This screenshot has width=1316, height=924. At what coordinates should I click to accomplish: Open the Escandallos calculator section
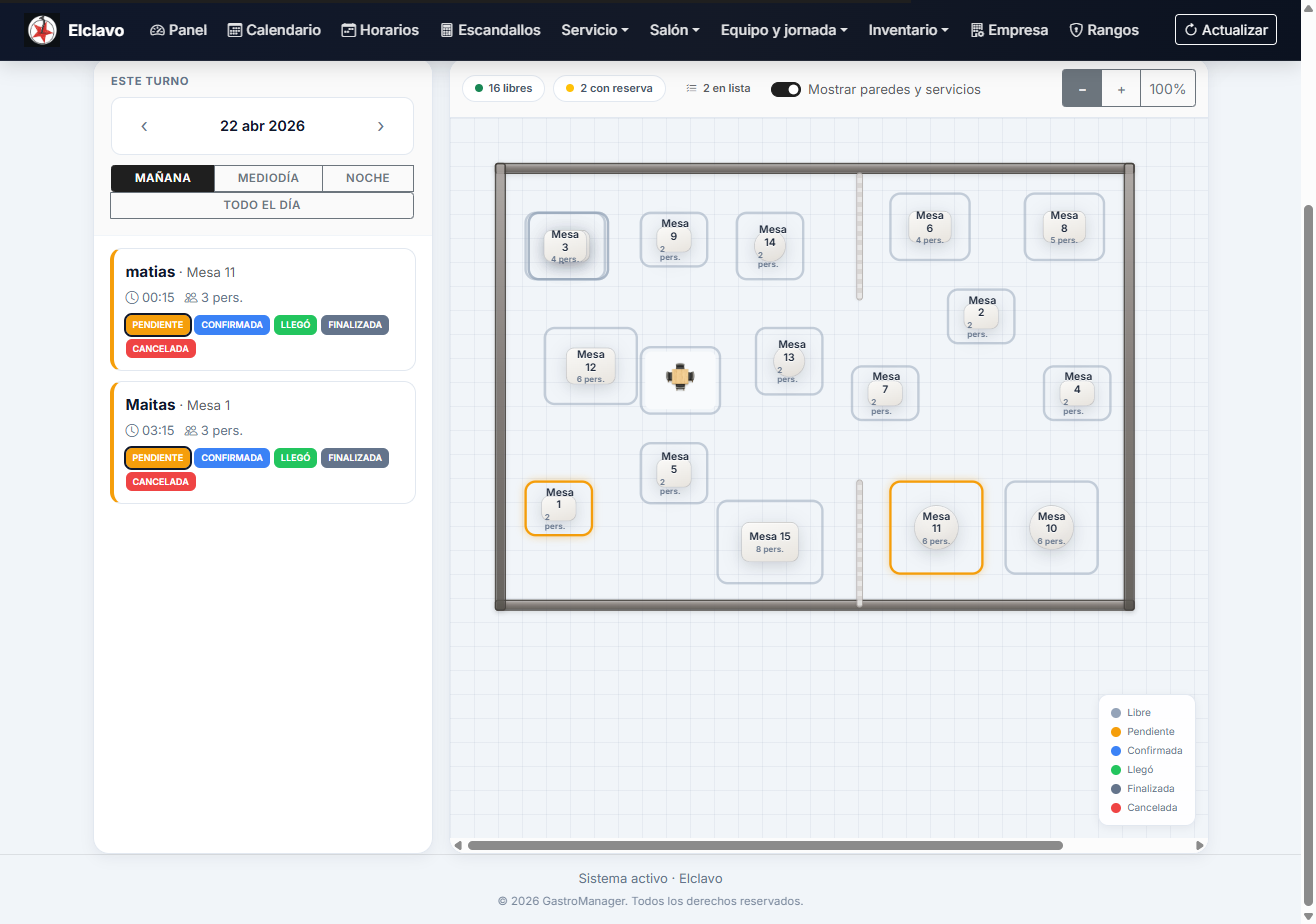tap(490, 30)
